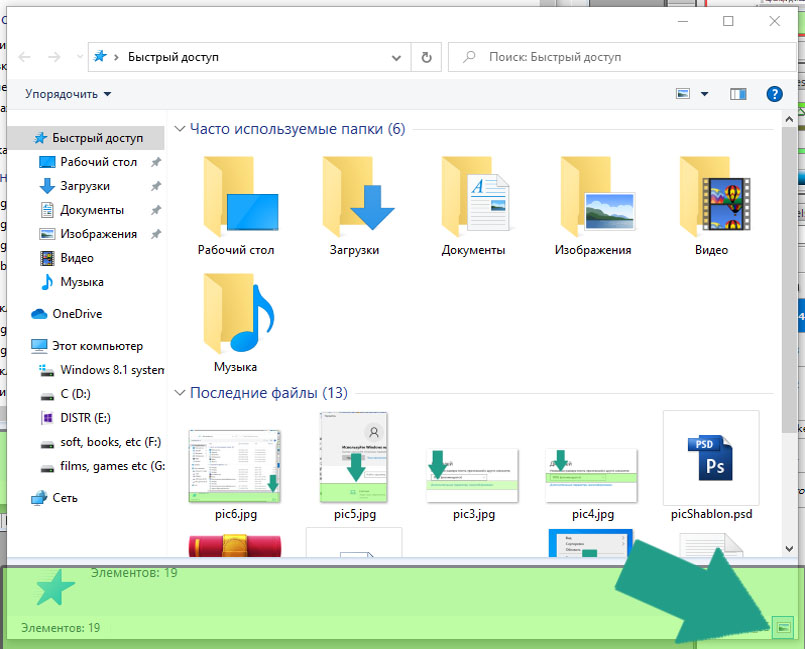Unpin Изображения via its pin icon

coord(156,234)
